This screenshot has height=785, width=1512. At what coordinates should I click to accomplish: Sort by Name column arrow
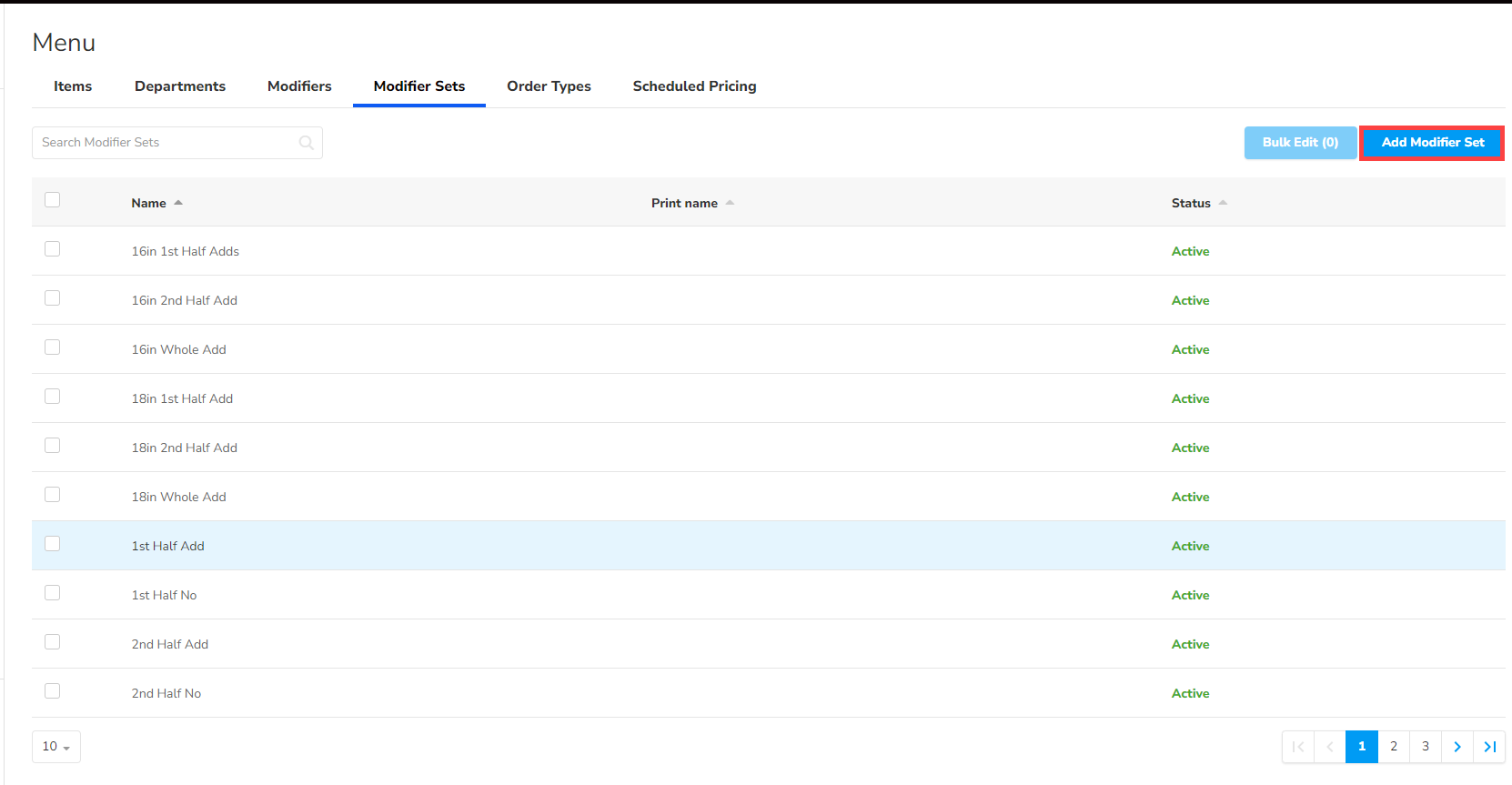coord(178,203)
